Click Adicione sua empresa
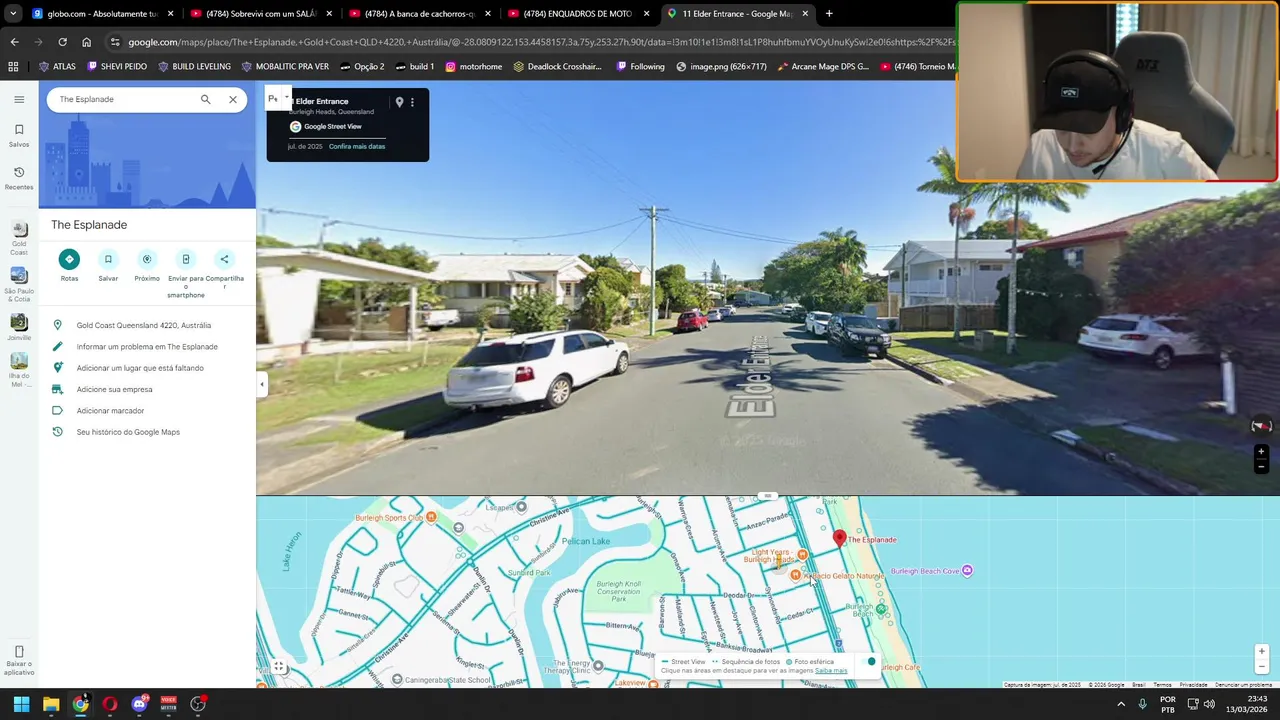The image size is (1280, 720). click(114, 389)
